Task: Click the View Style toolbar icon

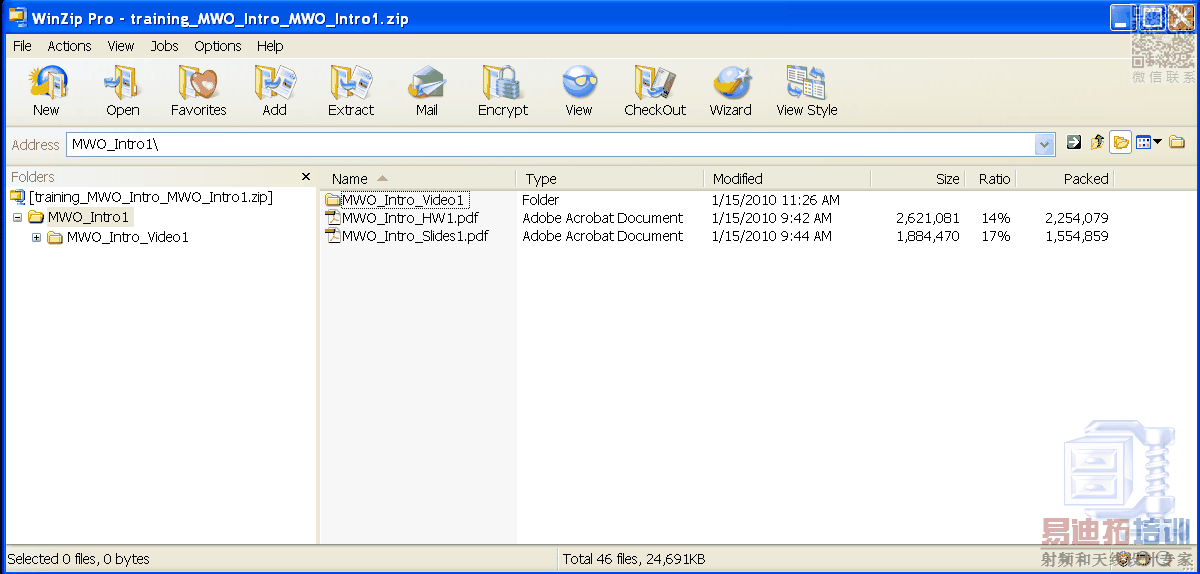Action: point(806,83)
